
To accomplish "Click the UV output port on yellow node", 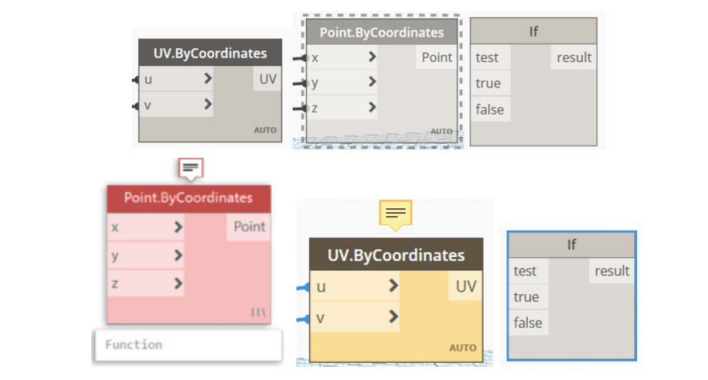I will [x=466, y=286].
